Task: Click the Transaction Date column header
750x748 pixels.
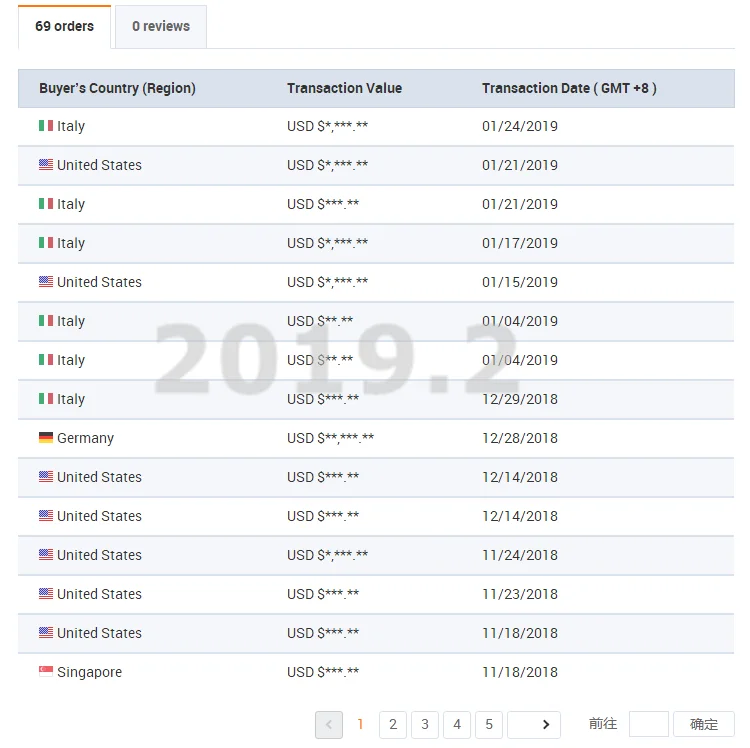Action: click(x=569, y=88)
